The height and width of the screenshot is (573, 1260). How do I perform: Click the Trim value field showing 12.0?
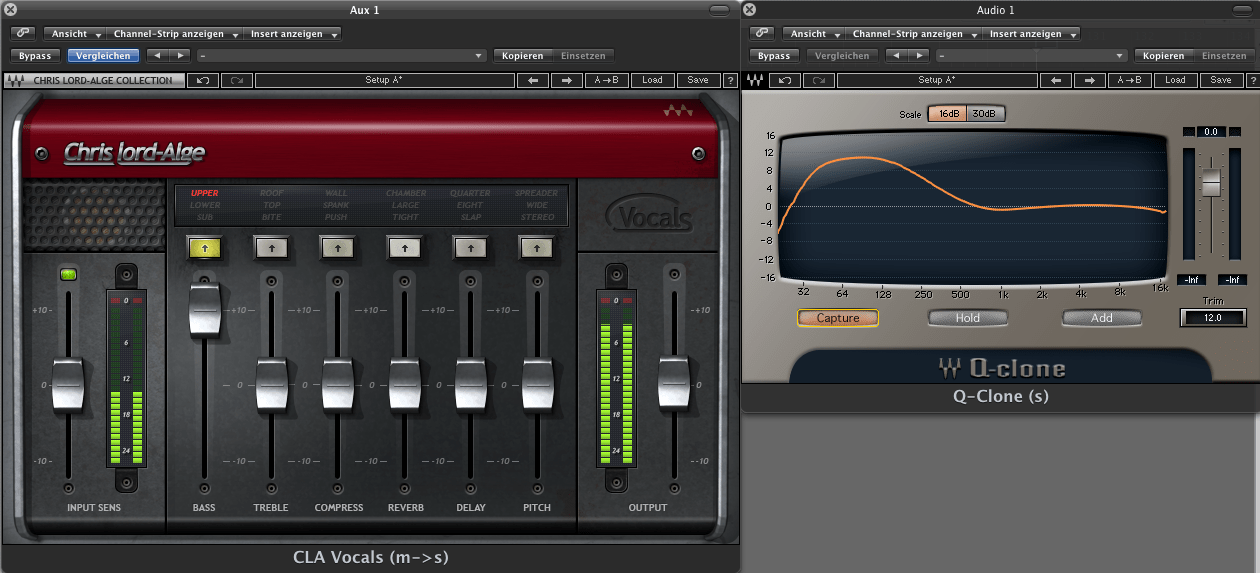pos(1213,318)
